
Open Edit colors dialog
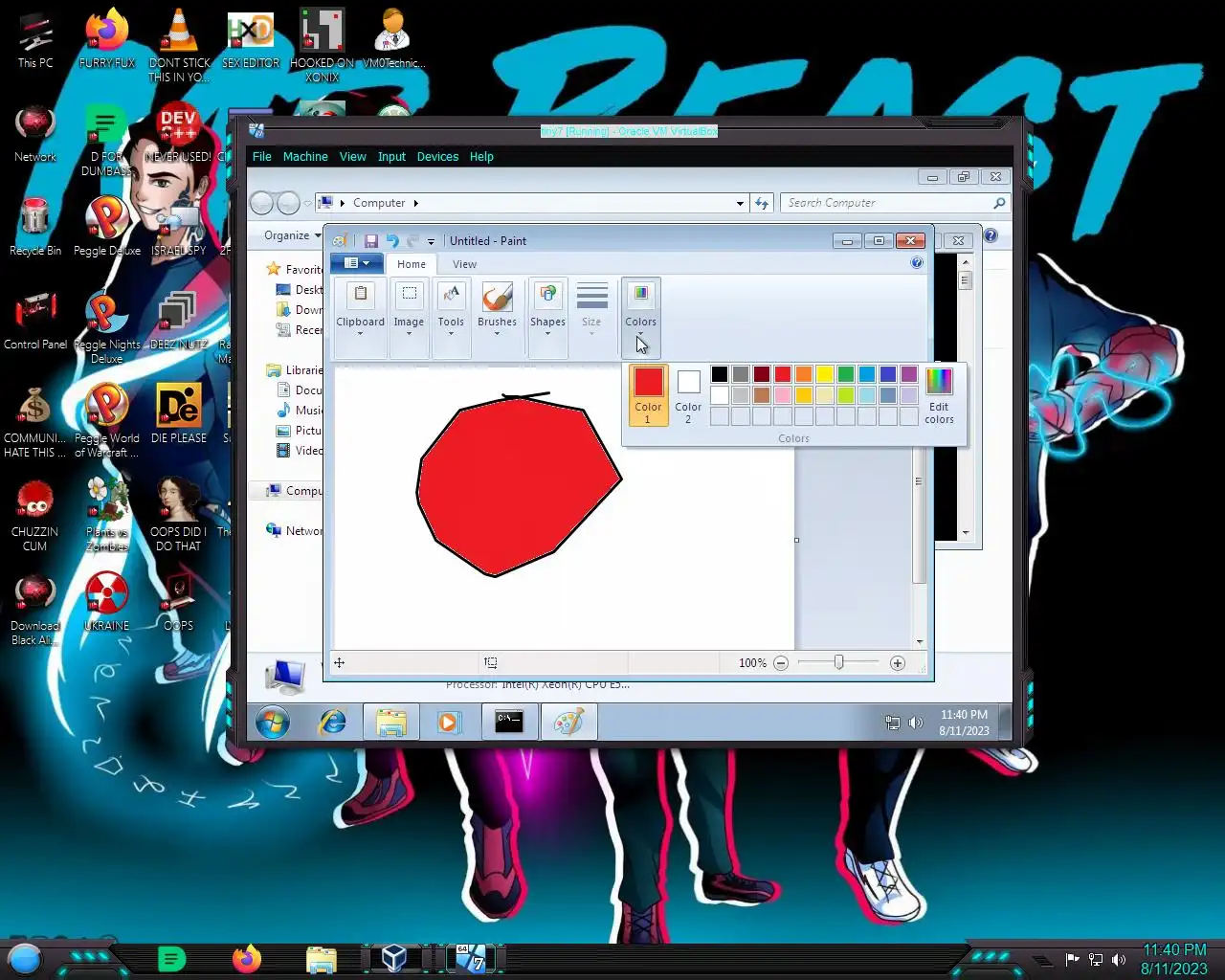click(x=939, y=395)
